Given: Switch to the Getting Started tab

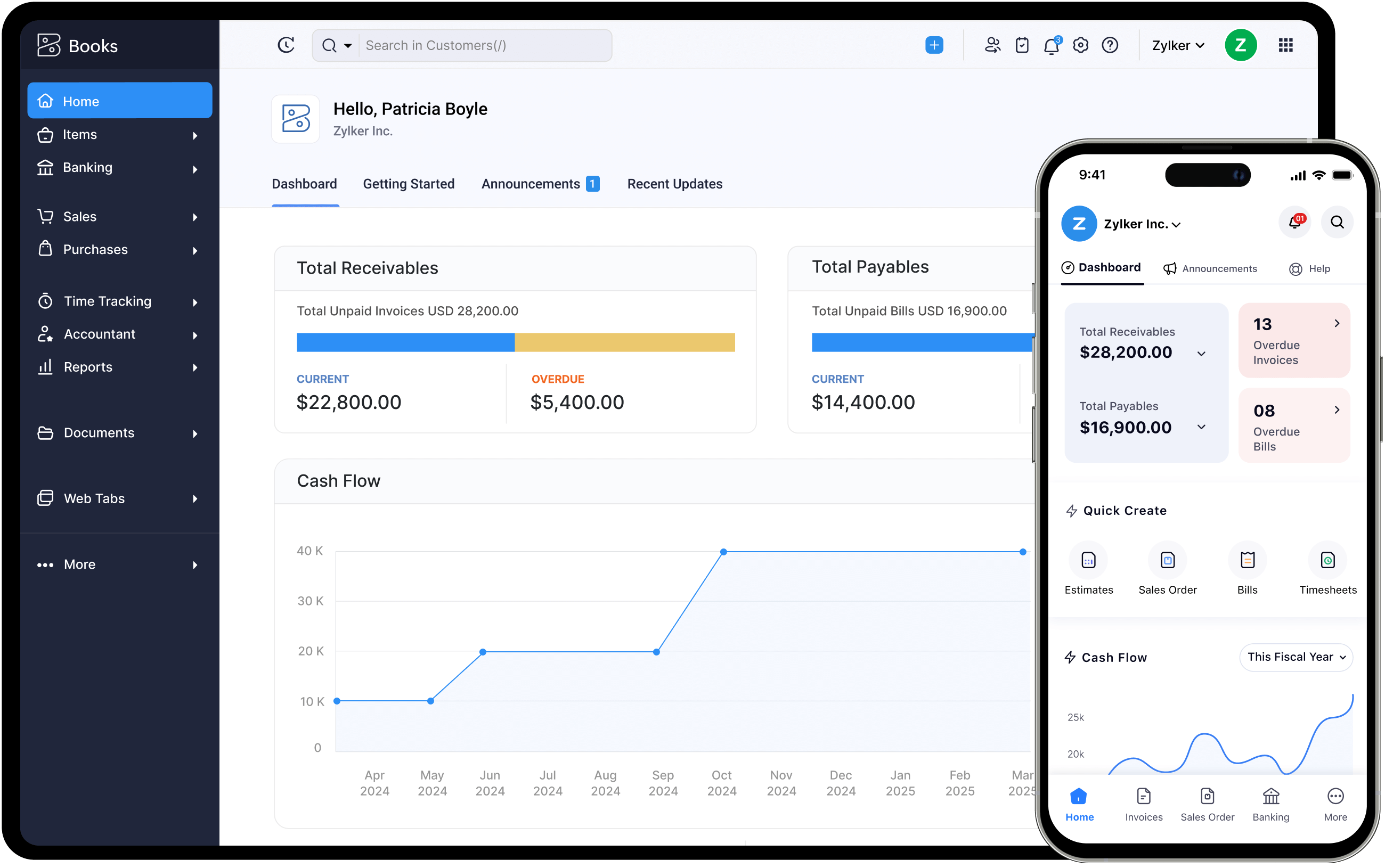Looking at the screenshot, I should tap(408, 184).
